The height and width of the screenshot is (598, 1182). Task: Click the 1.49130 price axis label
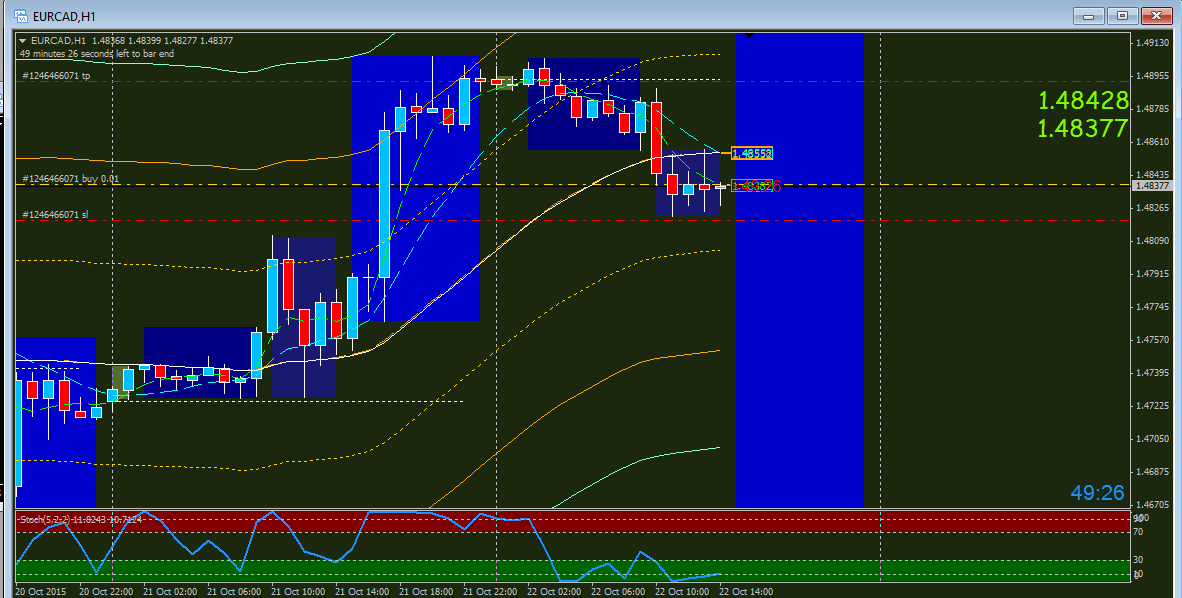click(x=1152, y=43)
